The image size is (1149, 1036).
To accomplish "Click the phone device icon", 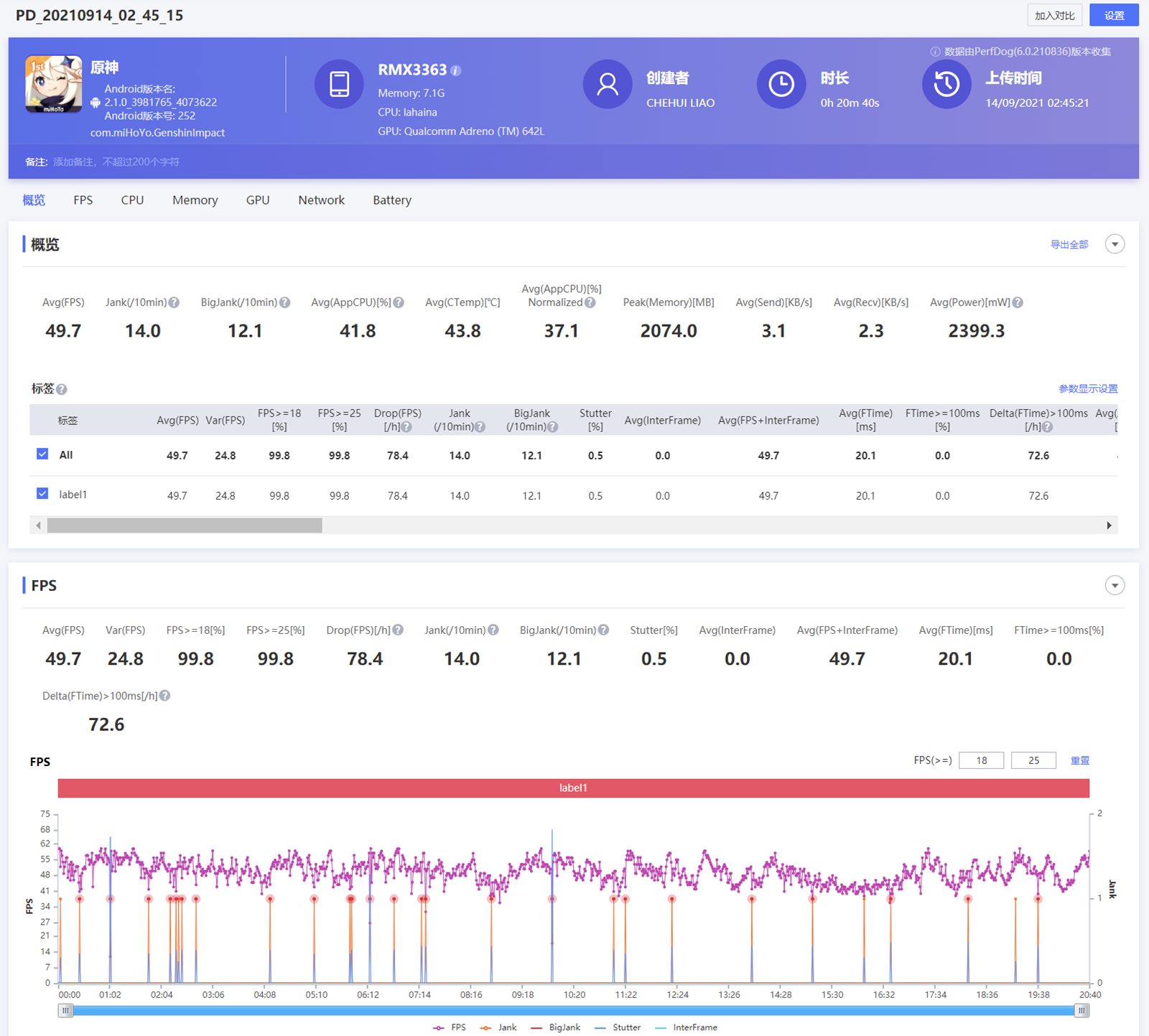I will coord(339,84).
